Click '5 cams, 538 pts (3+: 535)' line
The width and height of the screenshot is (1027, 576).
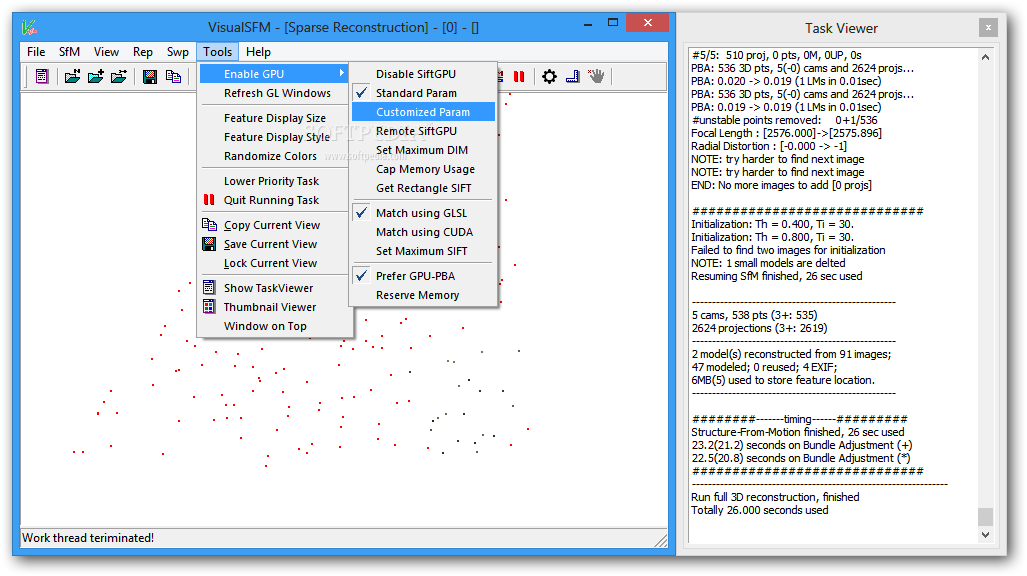[x=754, y=315]
